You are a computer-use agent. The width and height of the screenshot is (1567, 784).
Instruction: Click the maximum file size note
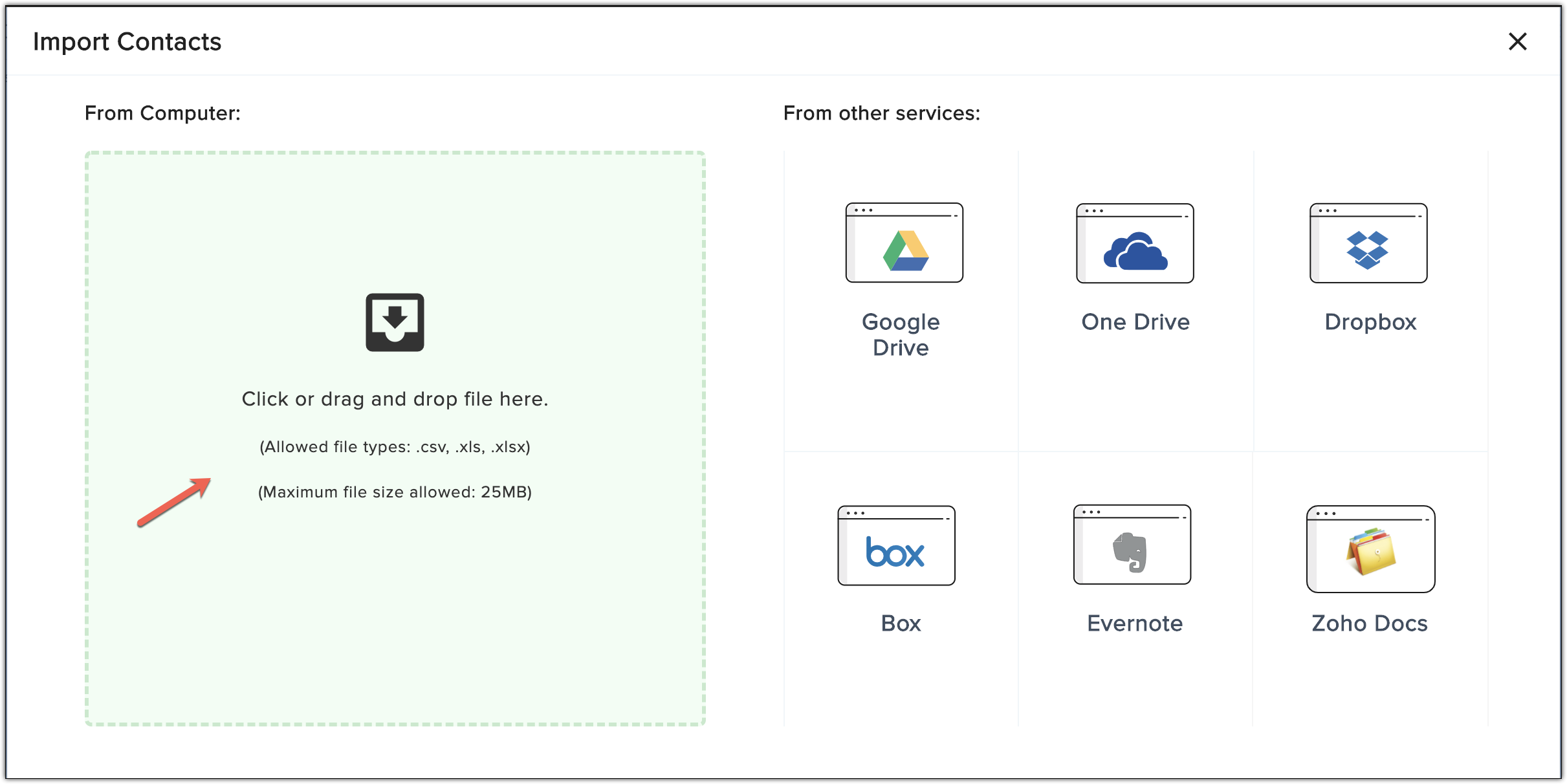[395, 492]
